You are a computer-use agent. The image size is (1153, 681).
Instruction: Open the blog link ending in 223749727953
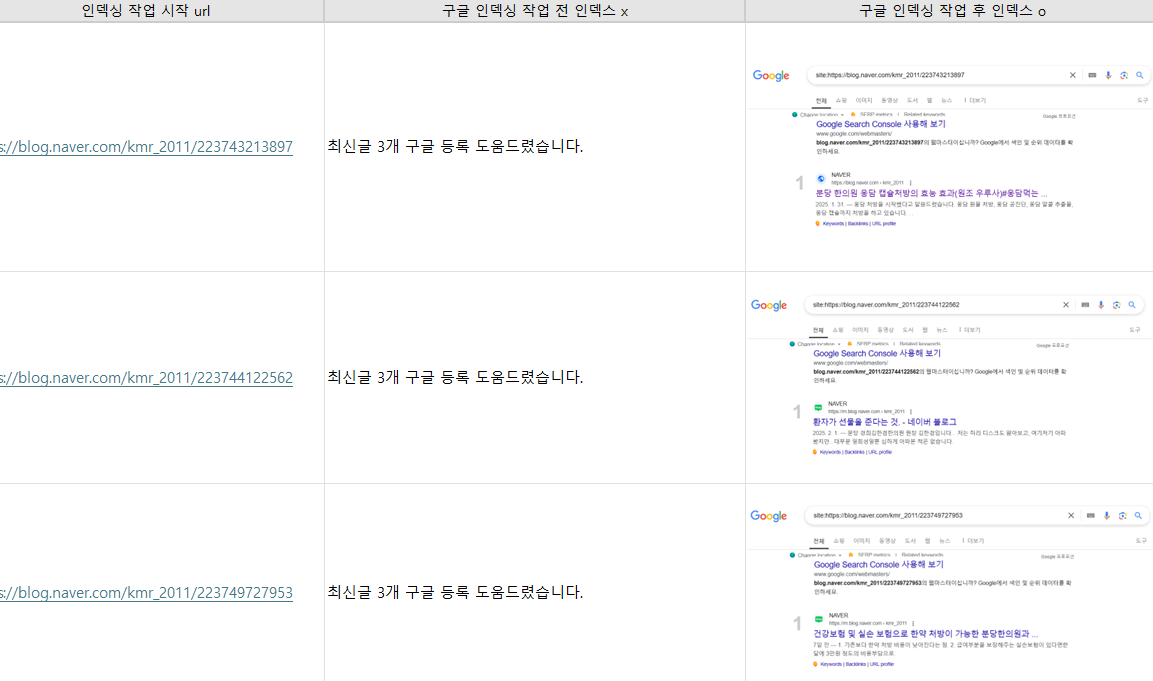(x=146, y=593)
